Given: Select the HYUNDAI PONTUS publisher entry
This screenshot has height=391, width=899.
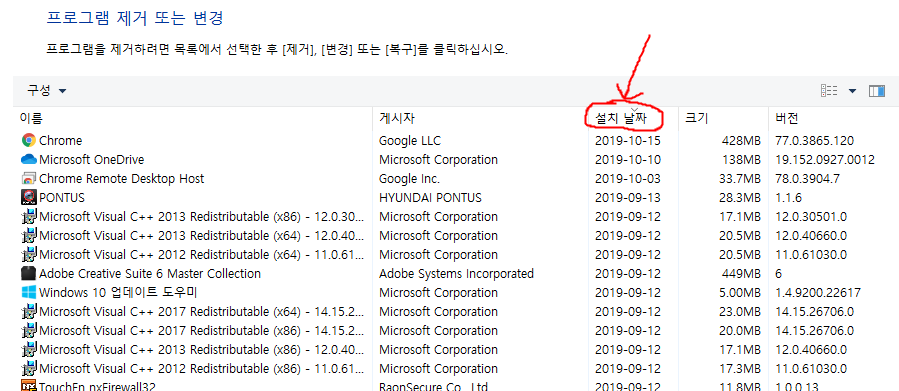Looking at the screenshot, I should pyautogui.click(x=430, y=198).
